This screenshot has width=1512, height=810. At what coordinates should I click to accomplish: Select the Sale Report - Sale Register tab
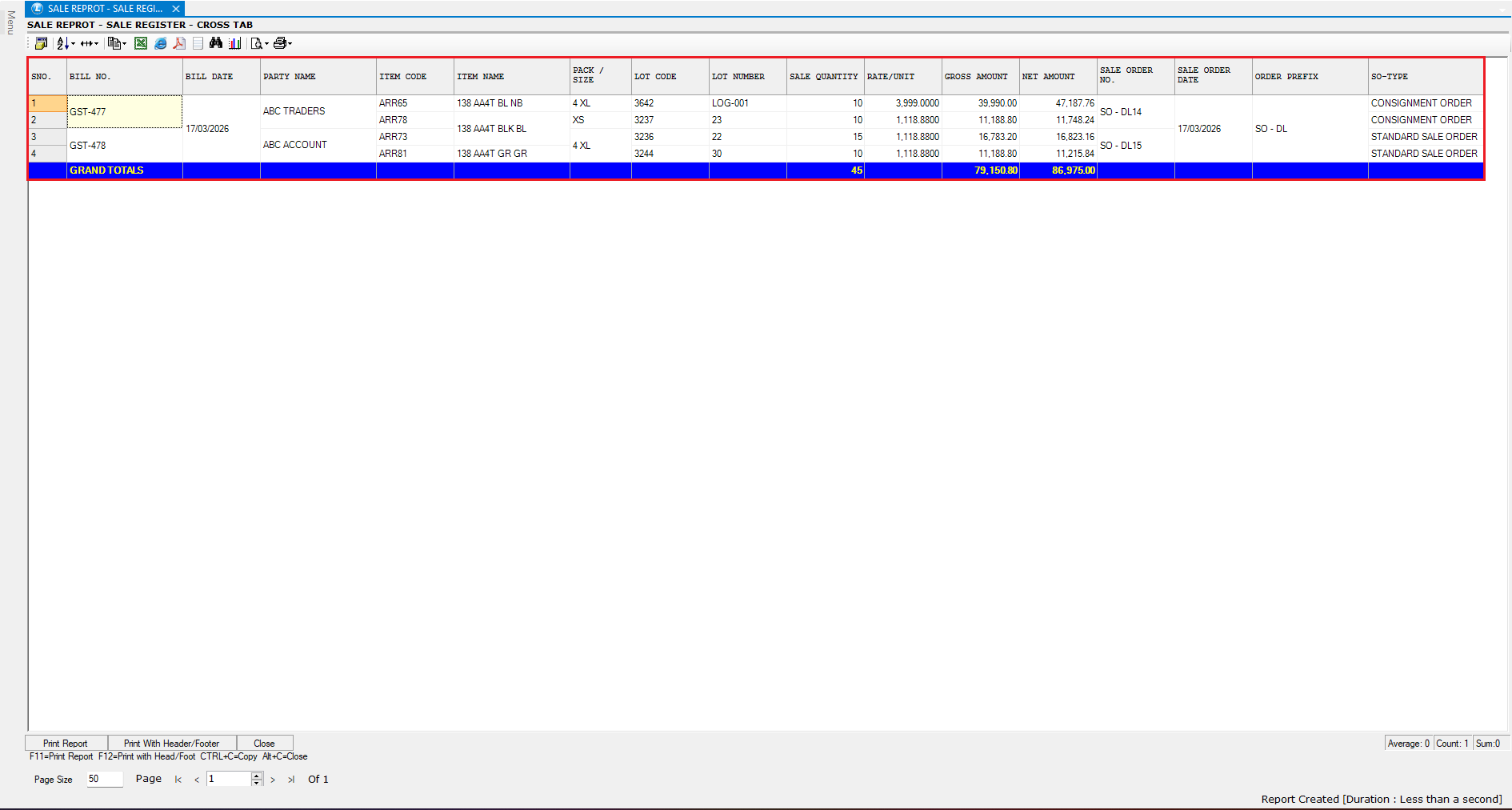coord(105,9)
